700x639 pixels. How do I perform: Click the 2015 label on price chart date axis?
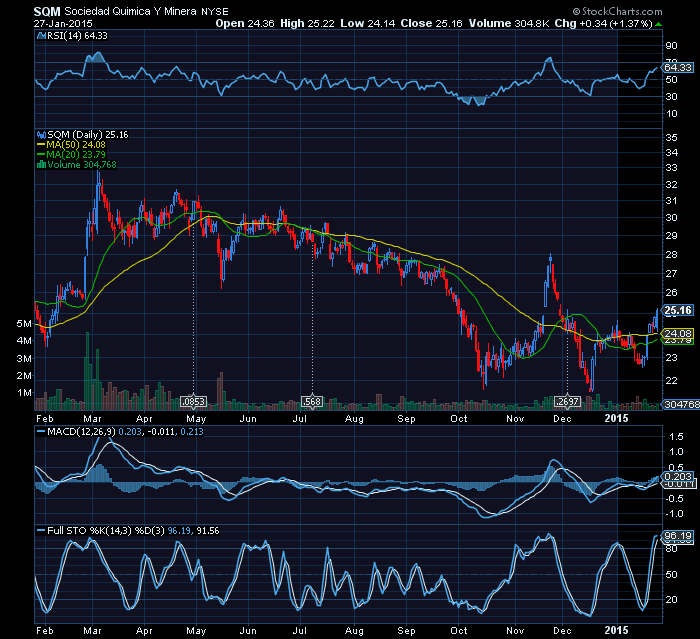(616, 418)
